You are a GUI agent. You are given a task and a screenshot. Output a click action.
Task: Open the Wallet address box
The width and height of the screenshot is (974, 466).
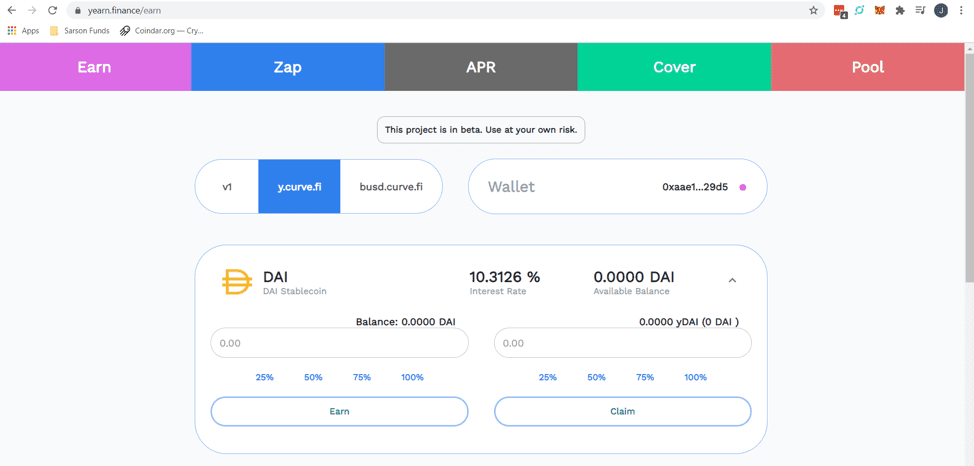pyautogui.click(x=617, y=187)
